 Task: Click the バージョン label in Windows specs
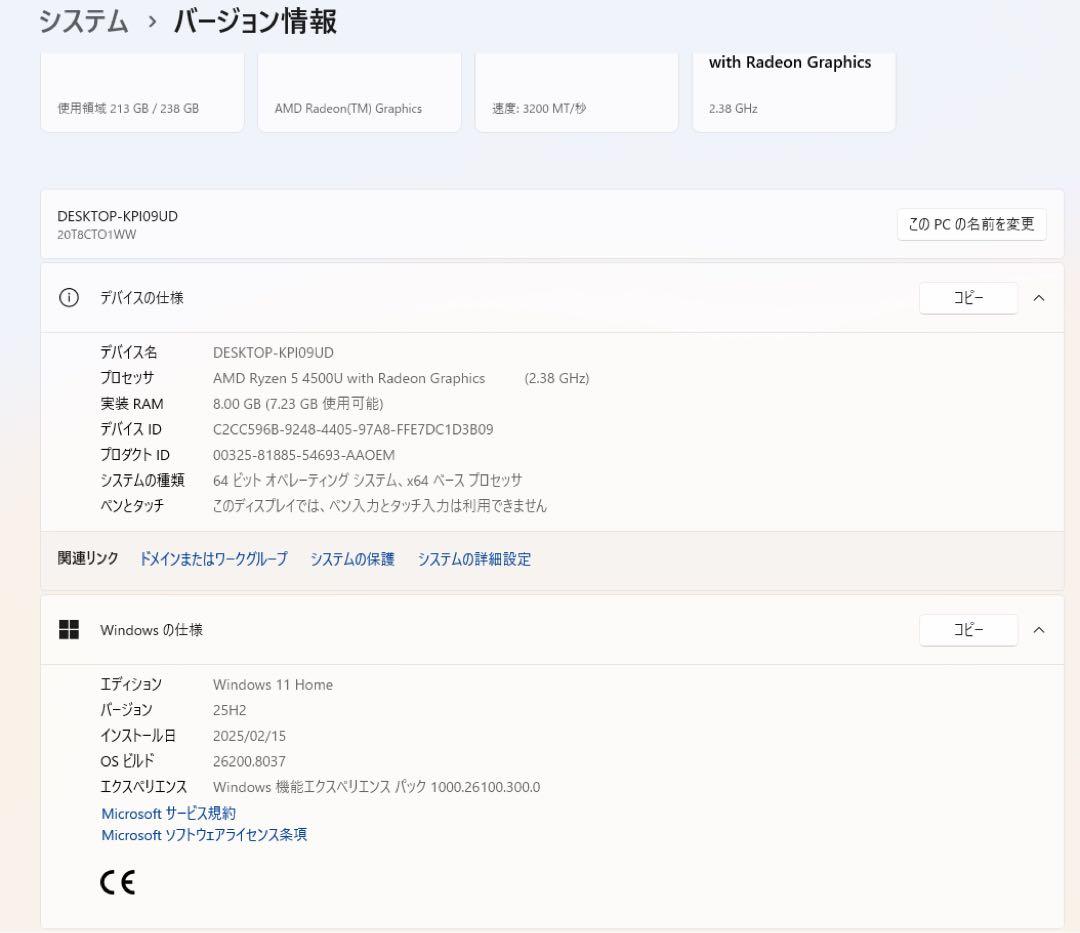coord(126,710)
